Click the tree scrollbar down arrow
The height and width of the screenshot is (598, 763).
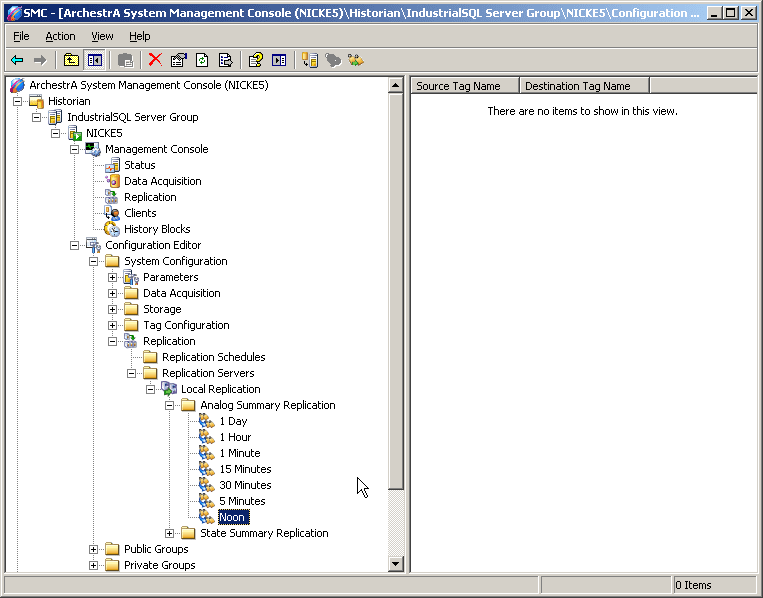pos(396,564)
